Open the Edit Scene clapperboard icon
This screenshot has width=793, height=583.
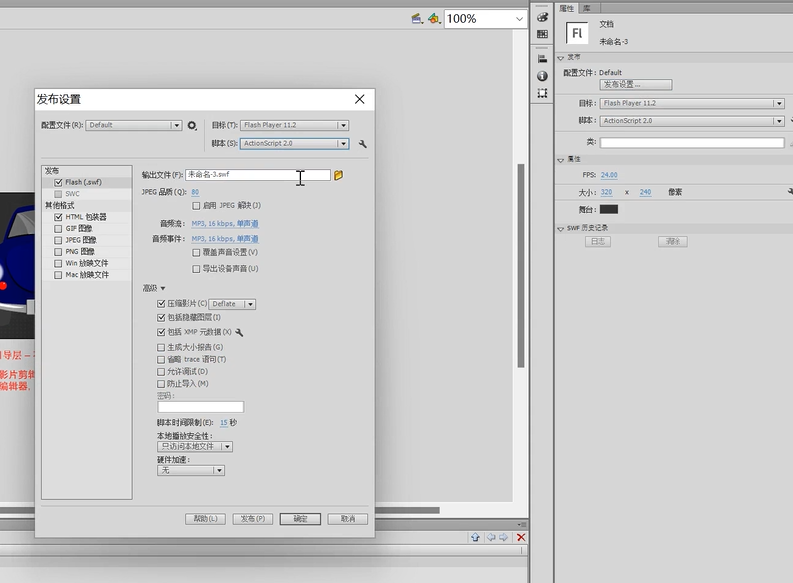coord(417,19)
